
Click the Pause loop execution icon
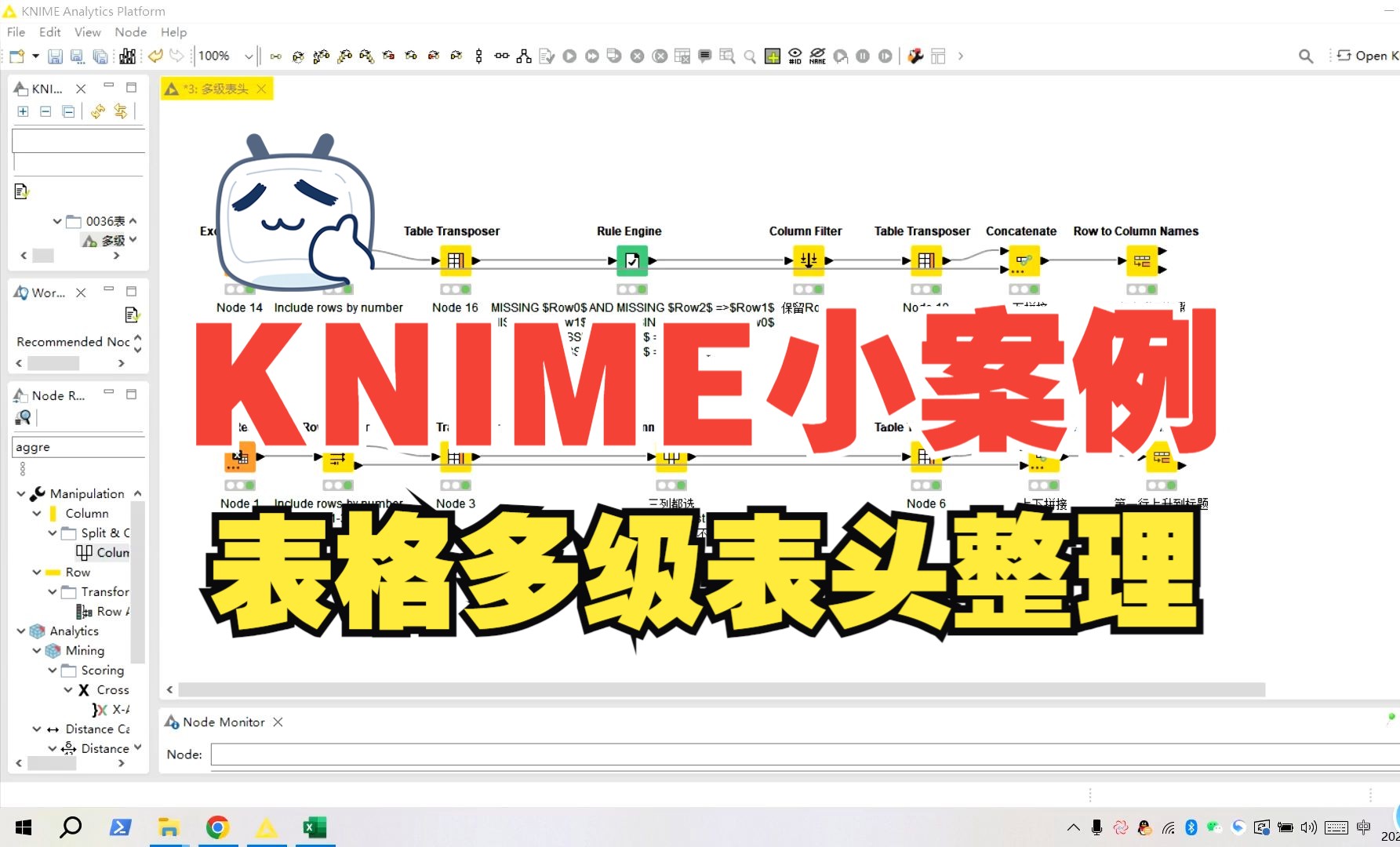tap(863, 56)
